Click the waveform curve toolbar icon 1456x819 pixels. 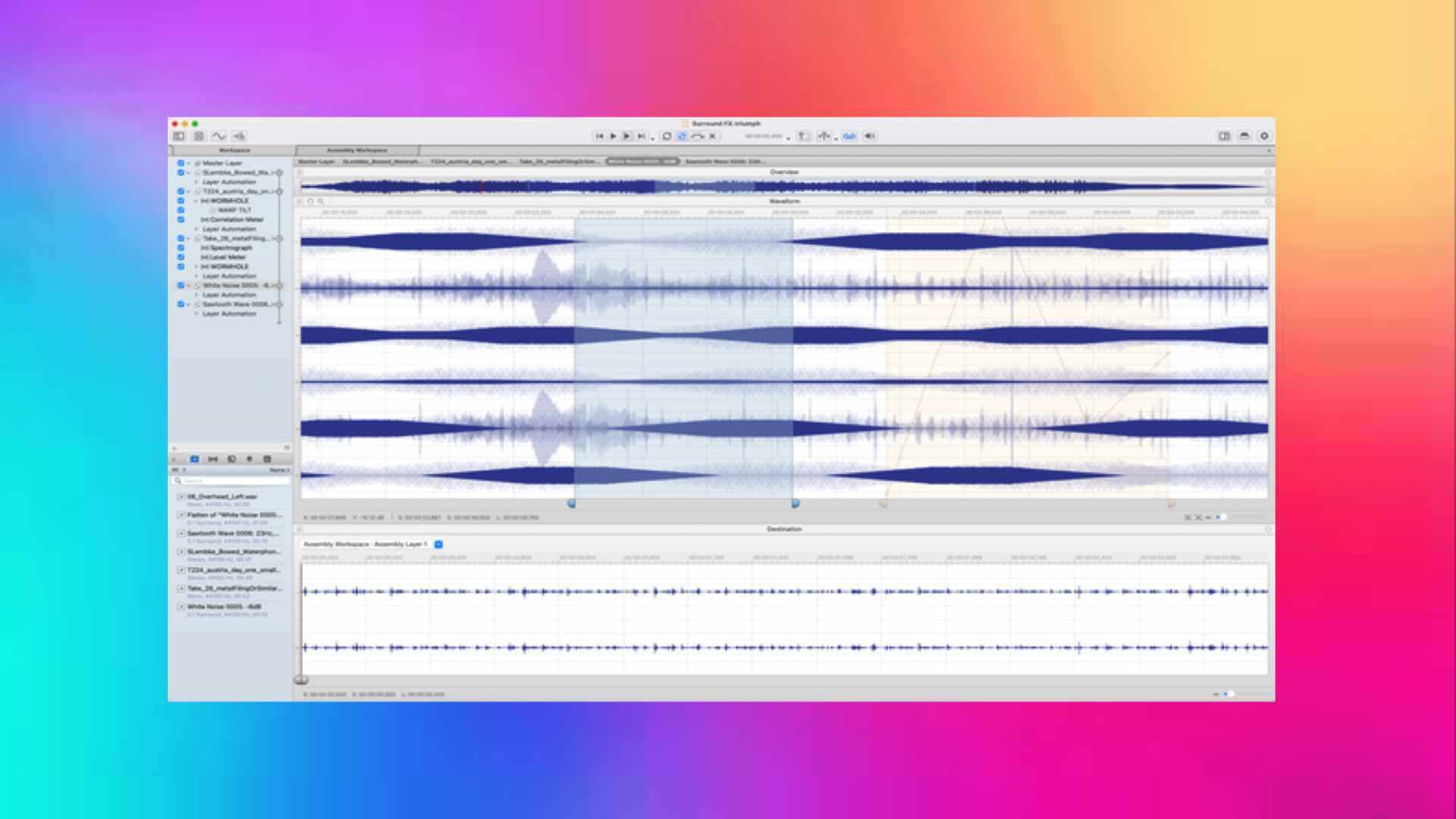218,136
